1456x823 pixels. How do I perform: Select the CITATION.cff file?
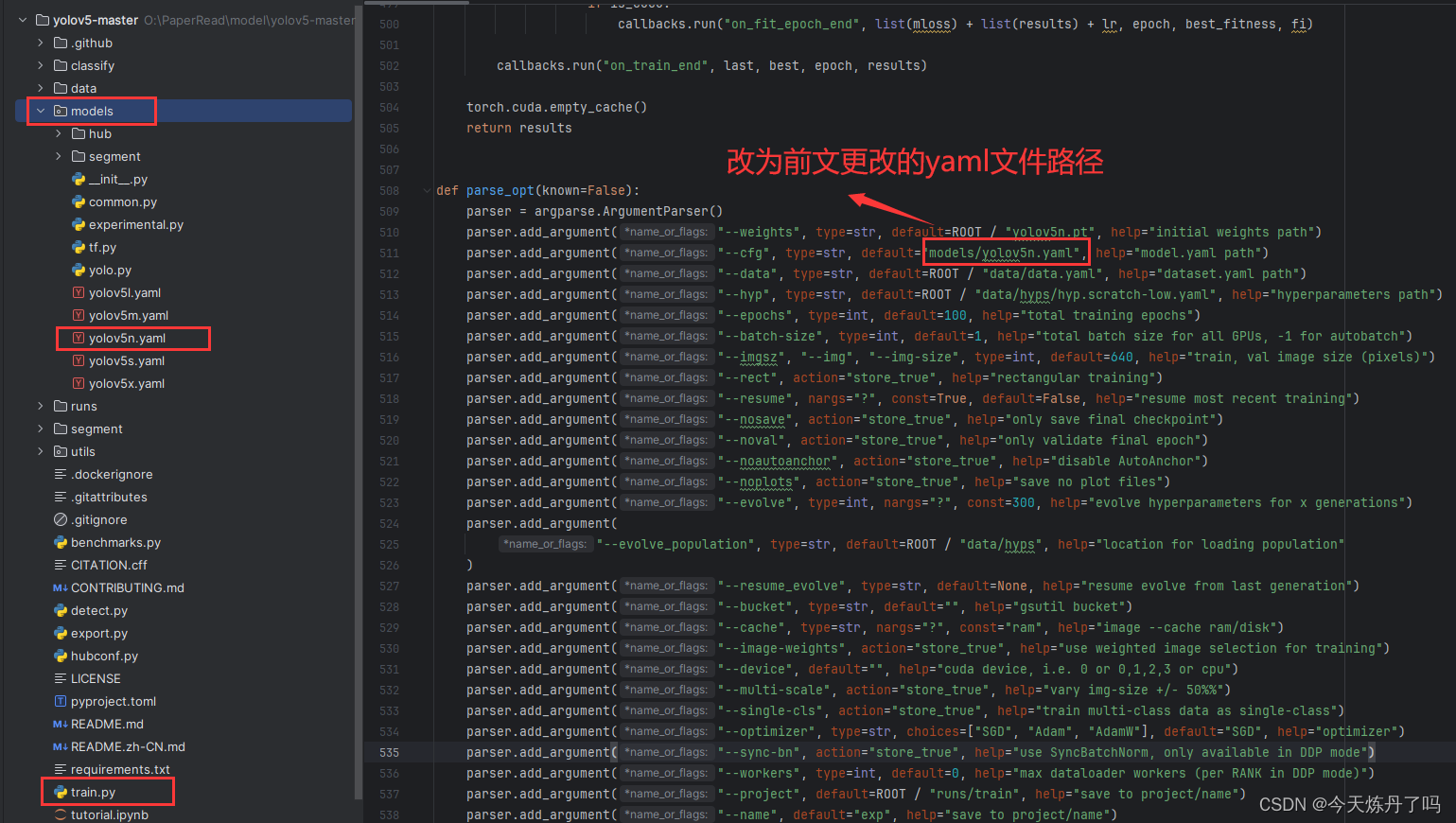click(x=109, y=565)
